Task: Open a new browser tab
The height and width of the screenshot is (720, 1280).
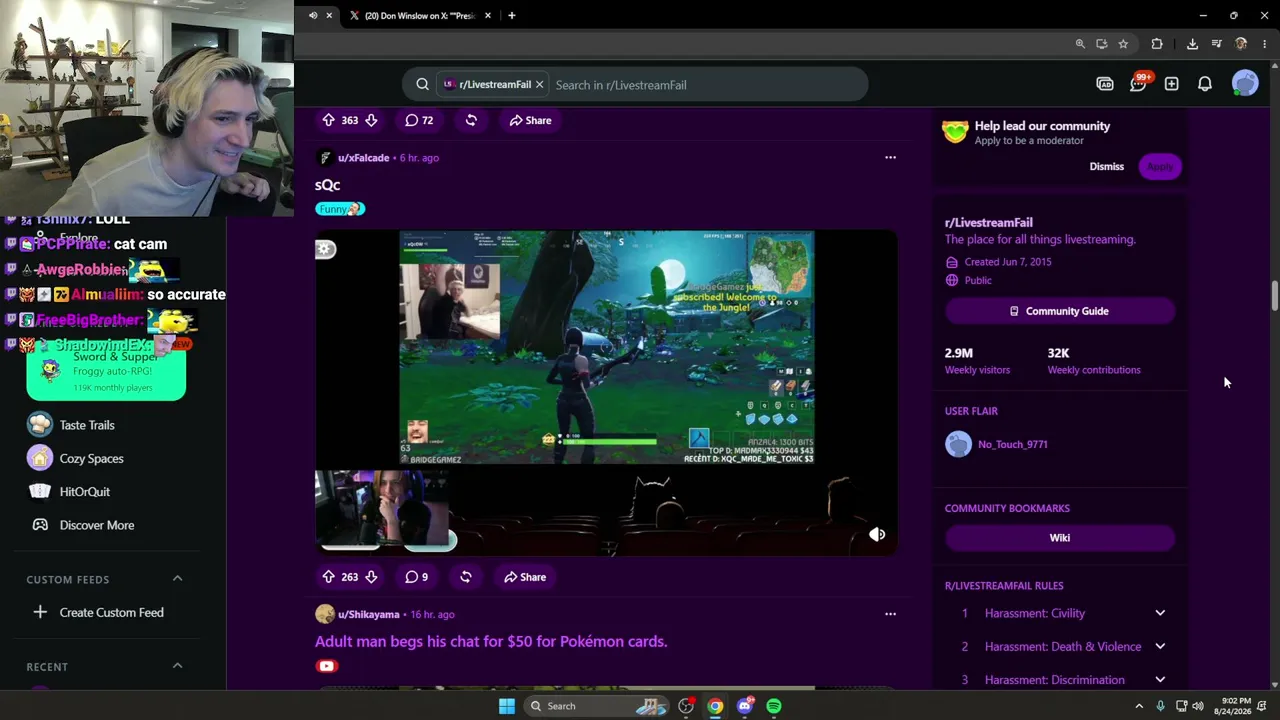Action: 512,16
